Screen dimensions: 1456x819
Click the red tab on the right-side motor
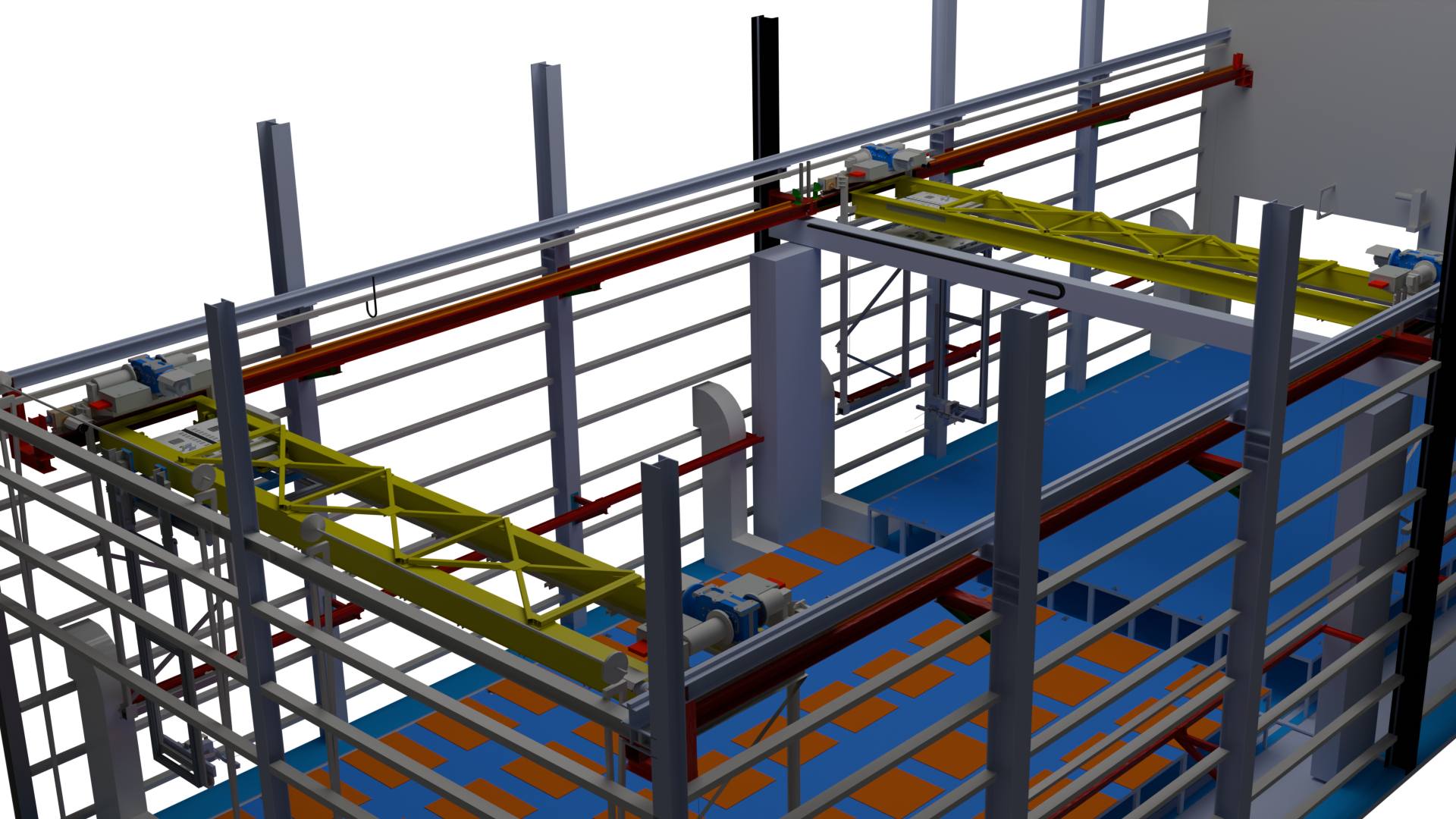coord(1378,283)
